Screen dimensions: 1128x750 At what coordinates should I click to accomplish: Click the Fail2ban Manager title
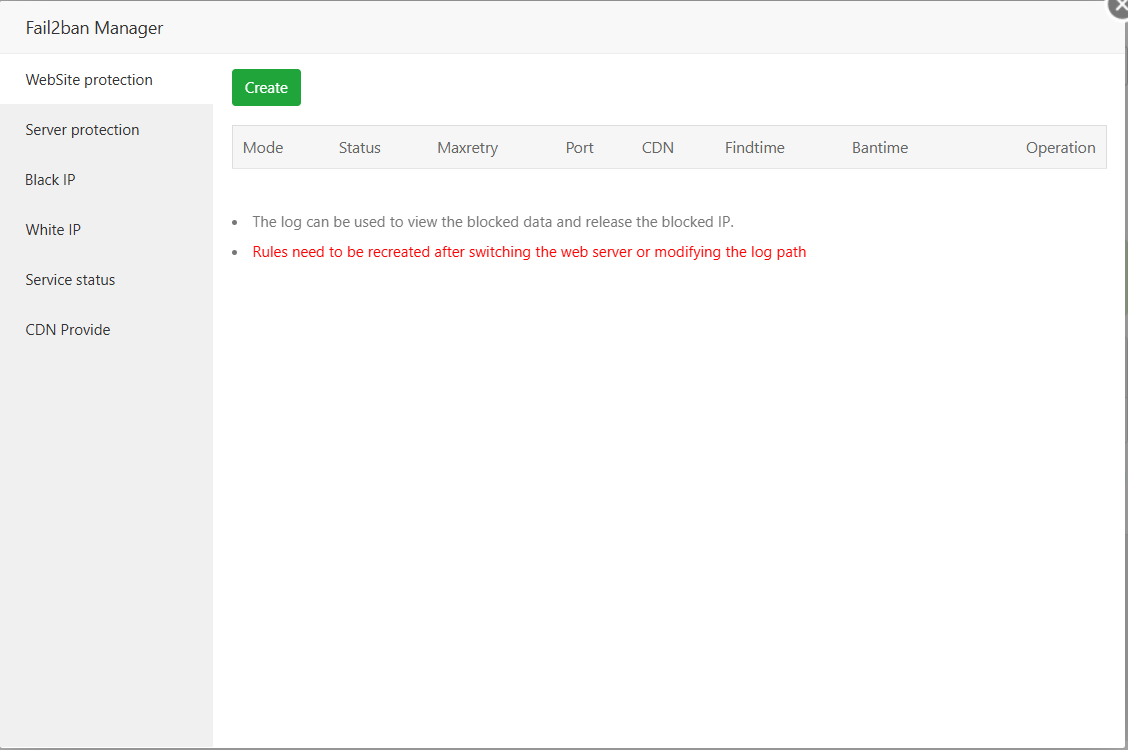click(x=94, y=27)
